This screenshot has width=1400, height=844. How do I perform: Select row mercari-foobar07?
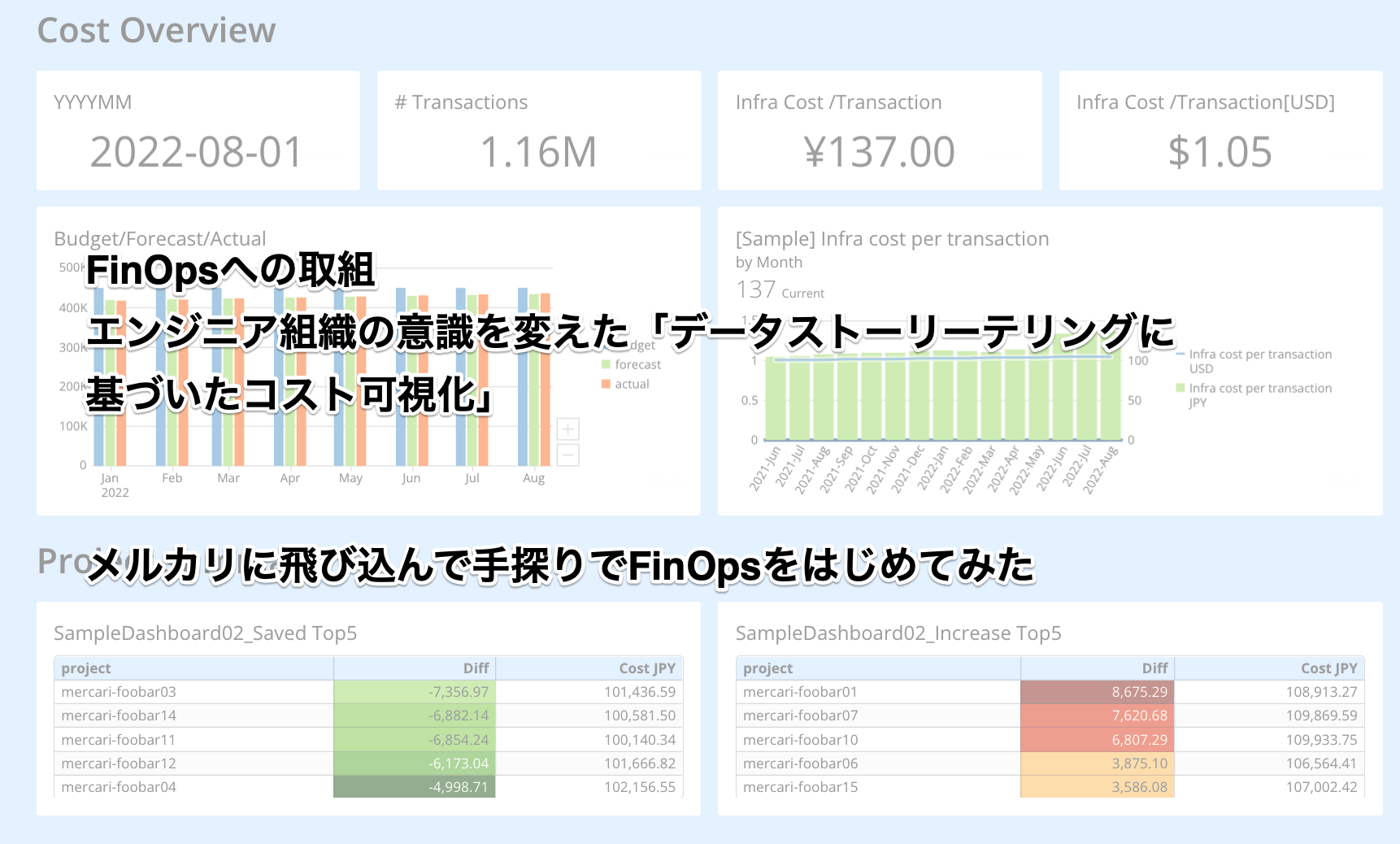pos(1050,716)
